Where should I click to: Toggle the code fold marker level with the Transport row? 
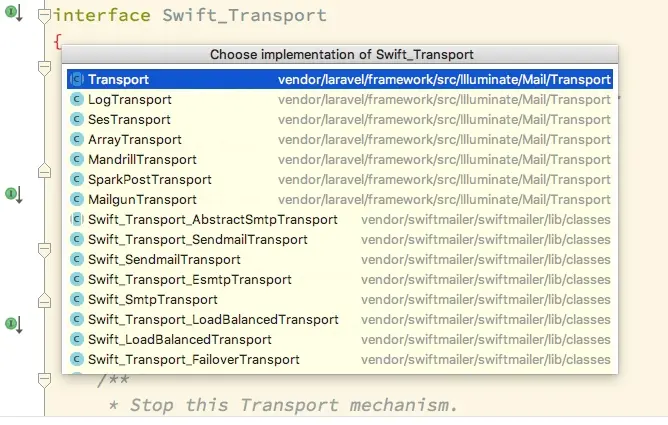[44, 68]
